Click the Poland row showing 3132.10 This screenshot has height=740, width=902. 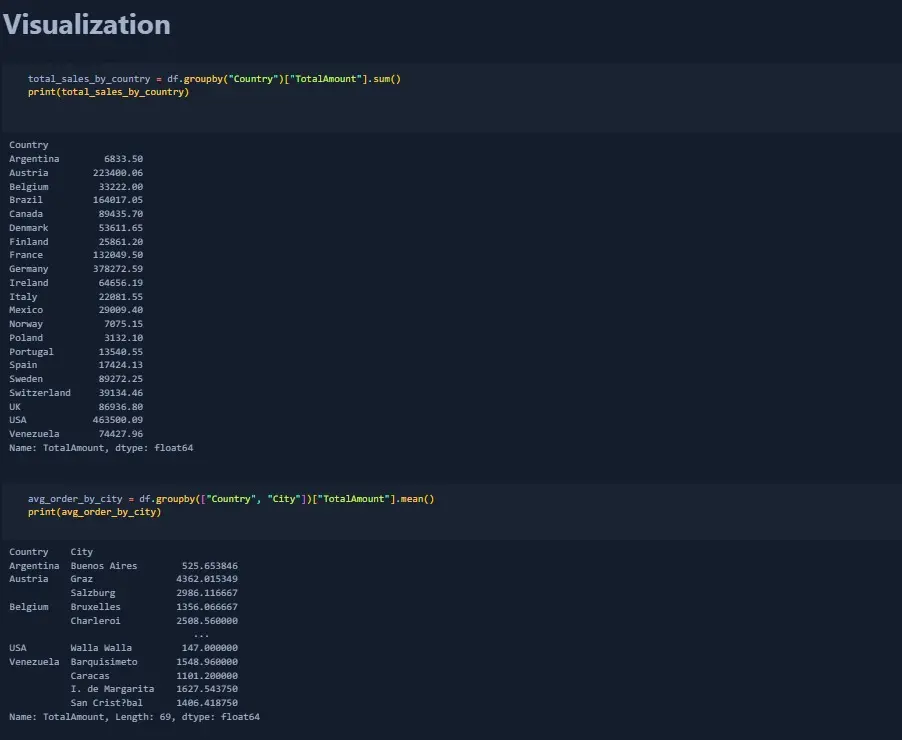[x=76, y=338]
